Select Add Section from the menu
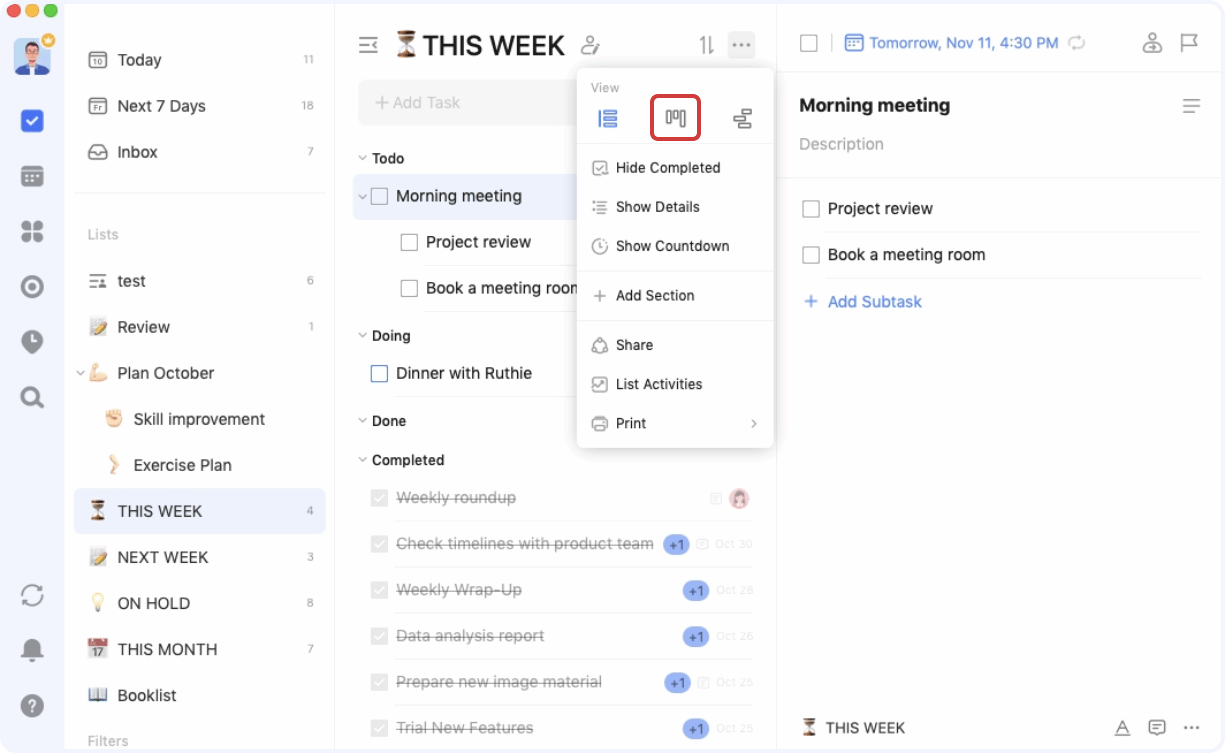The width and height of the screenshot is (1225, 753). pos(656,295)
